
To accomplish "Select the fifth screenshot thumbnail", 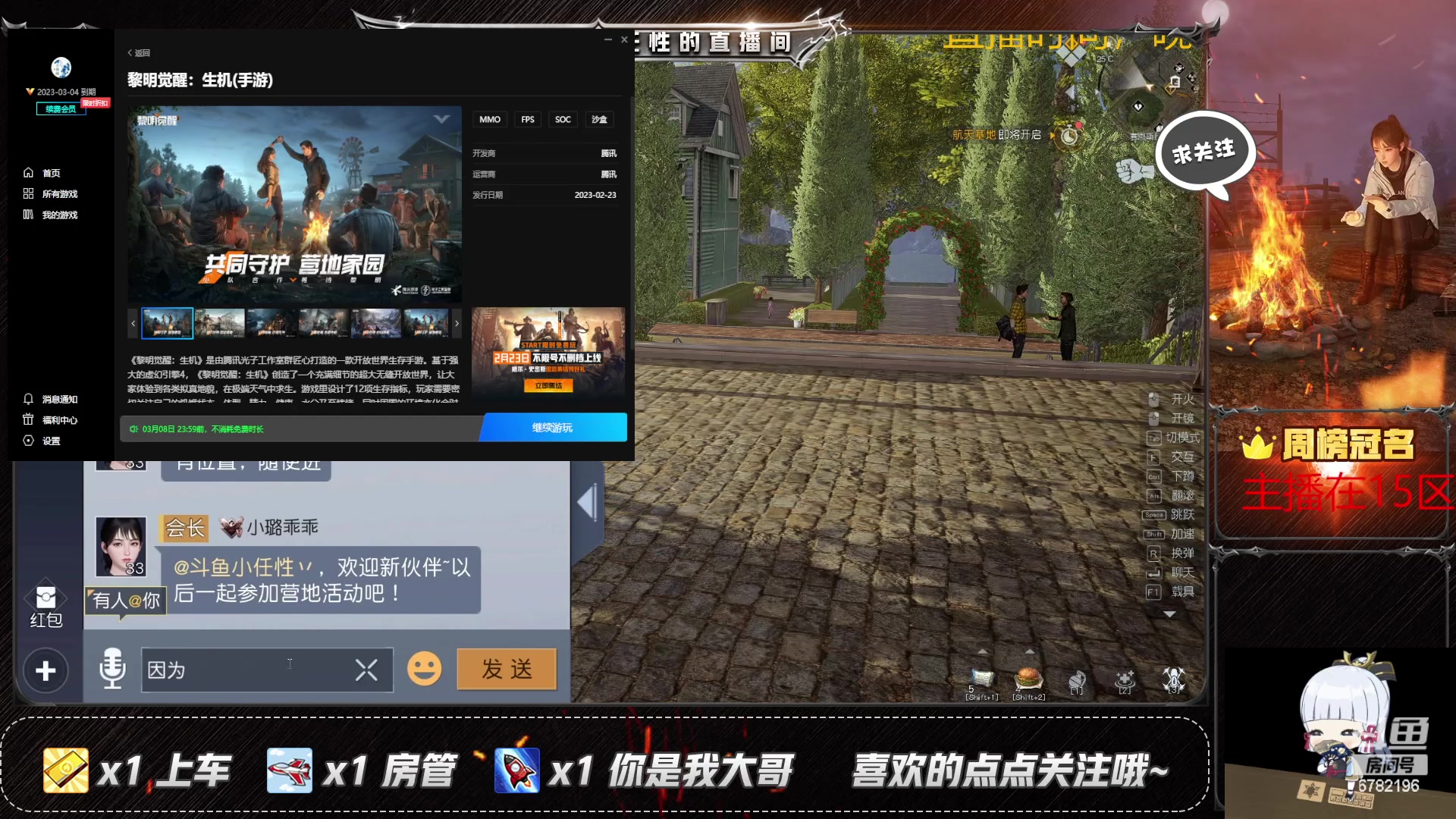I will tap(376, 323).
